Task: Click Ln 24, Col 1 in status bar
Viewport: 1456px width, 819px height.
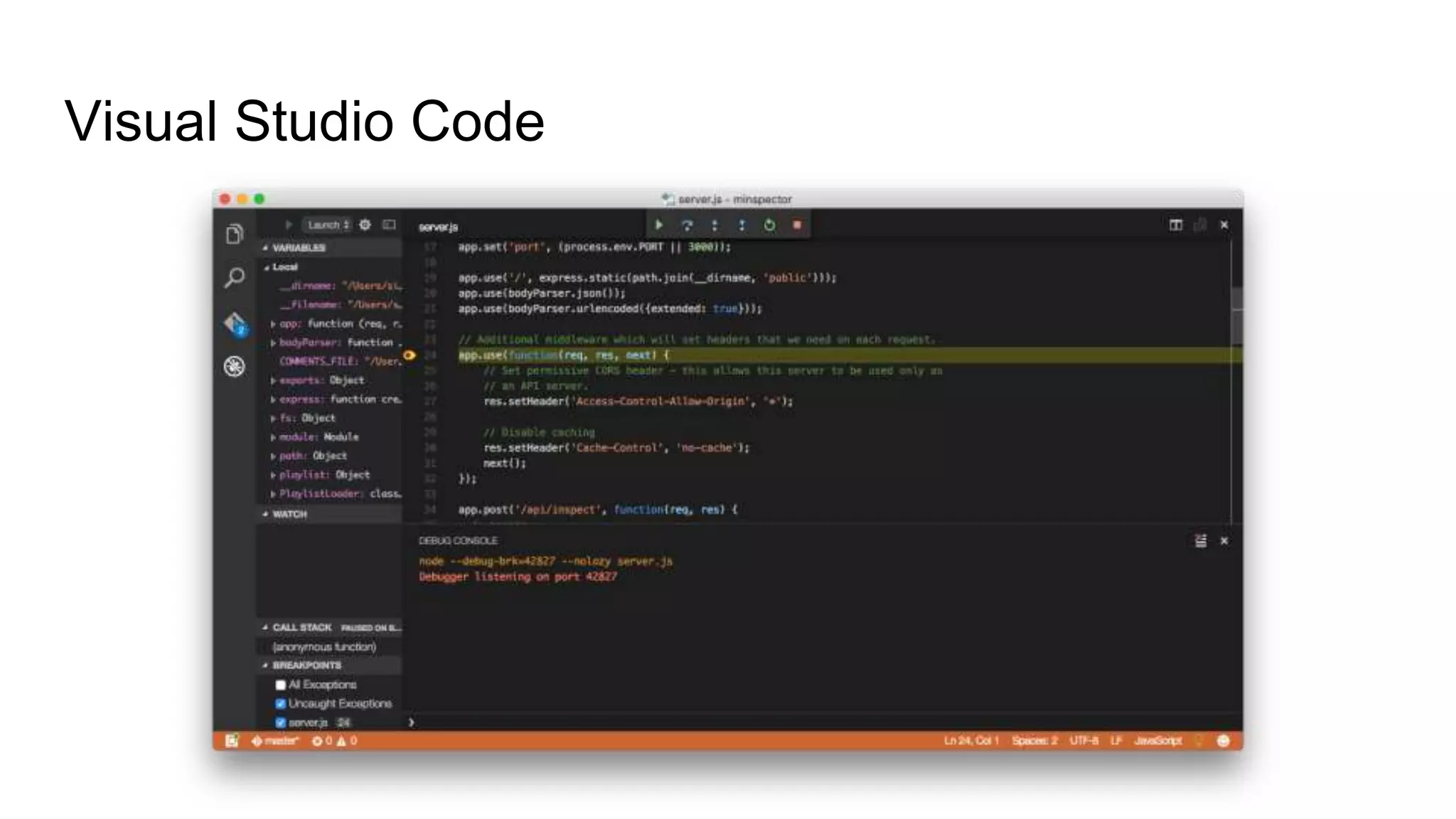Action: coord(971,741)
